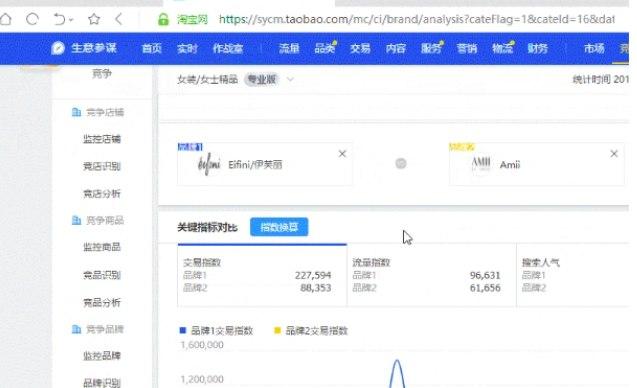Reload page with refresh icon
The height and width of the screenshot is (388, 637).
point(32,19)
